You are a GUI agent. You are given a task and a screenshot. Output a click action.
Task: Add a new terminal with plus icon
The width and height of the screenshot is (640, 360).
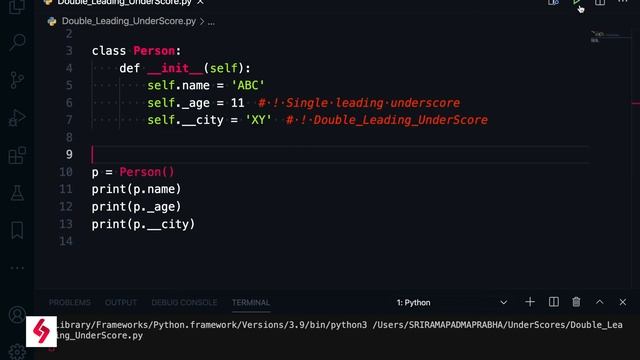pyautogui.click(x=530, y=302)
